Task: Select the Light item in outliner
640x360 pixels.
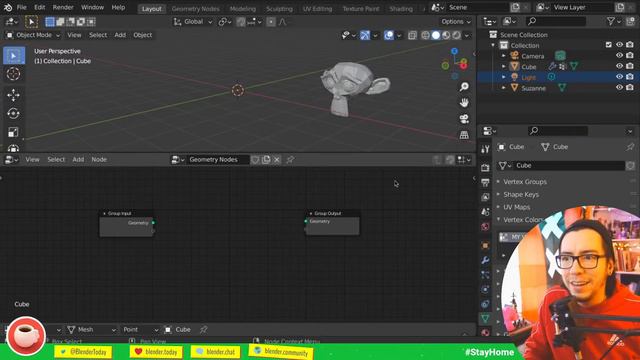Action: [528, 77]
